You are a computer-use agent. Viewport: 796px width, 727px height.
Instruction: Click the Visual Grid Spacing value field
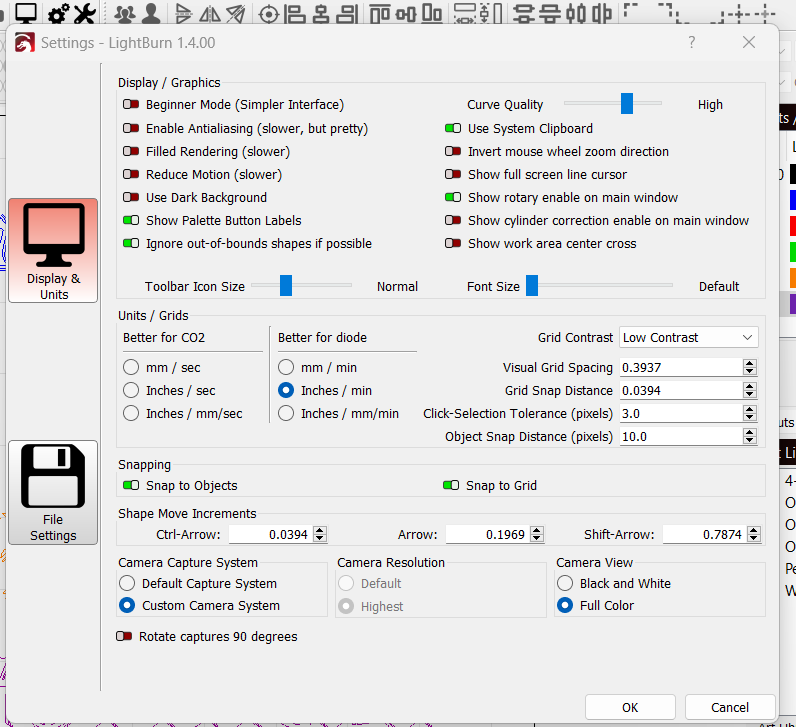(x=681, y=367)
